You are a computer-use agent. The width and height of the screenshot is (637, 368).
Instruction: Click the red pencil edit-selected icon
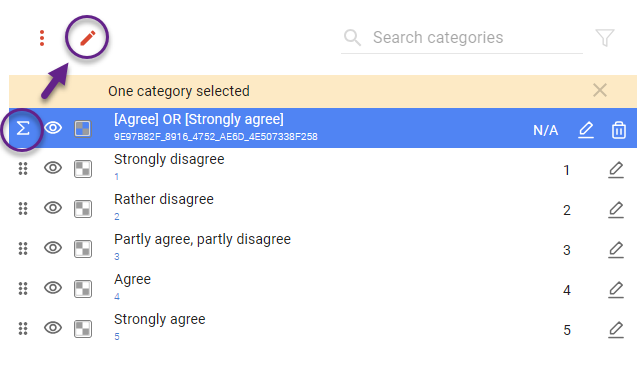click(x=87, y=38)
